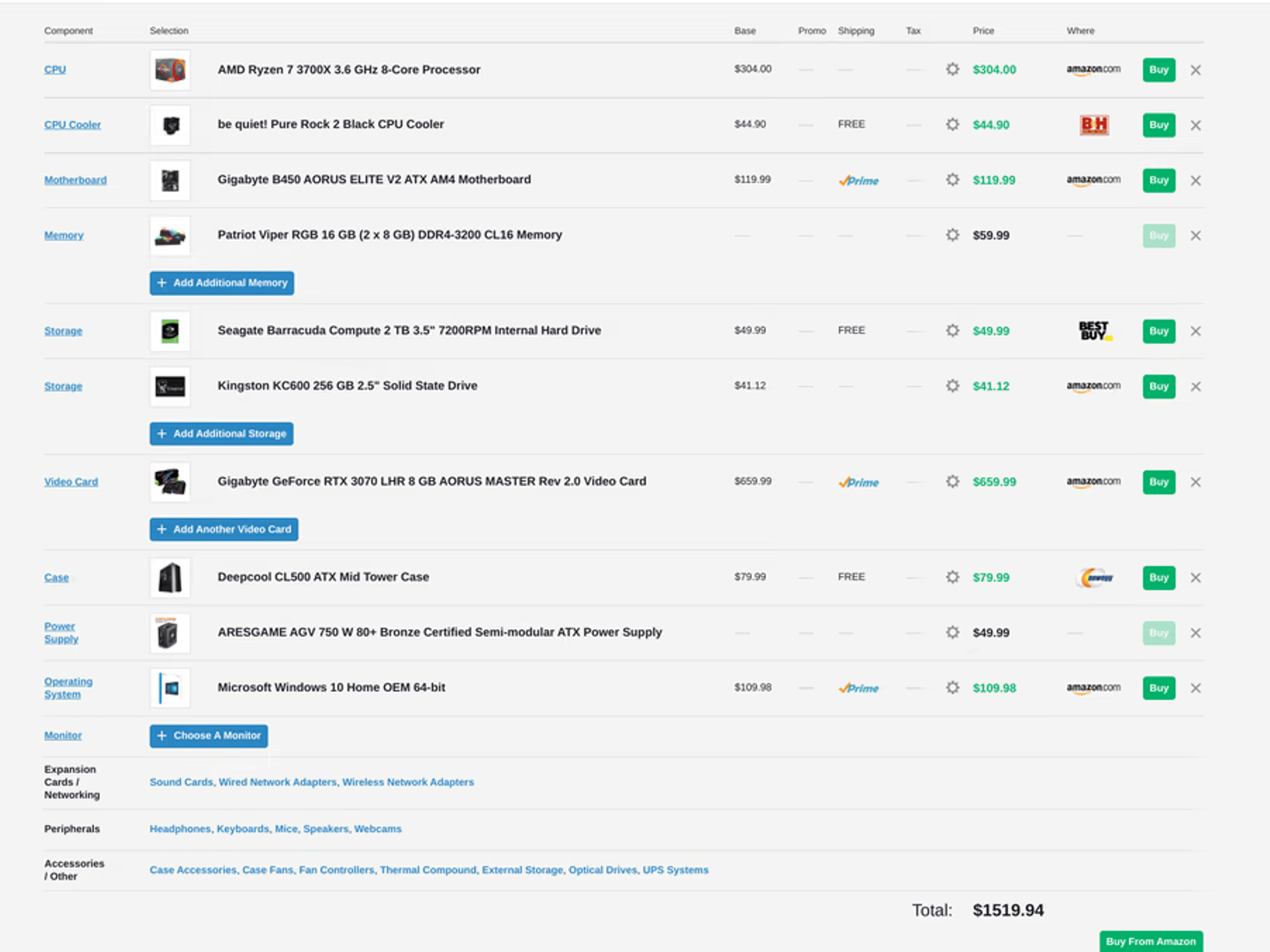1270x952 pixels.
Task: Browse Thermal Compound link
Action: [x=428, y=870]
